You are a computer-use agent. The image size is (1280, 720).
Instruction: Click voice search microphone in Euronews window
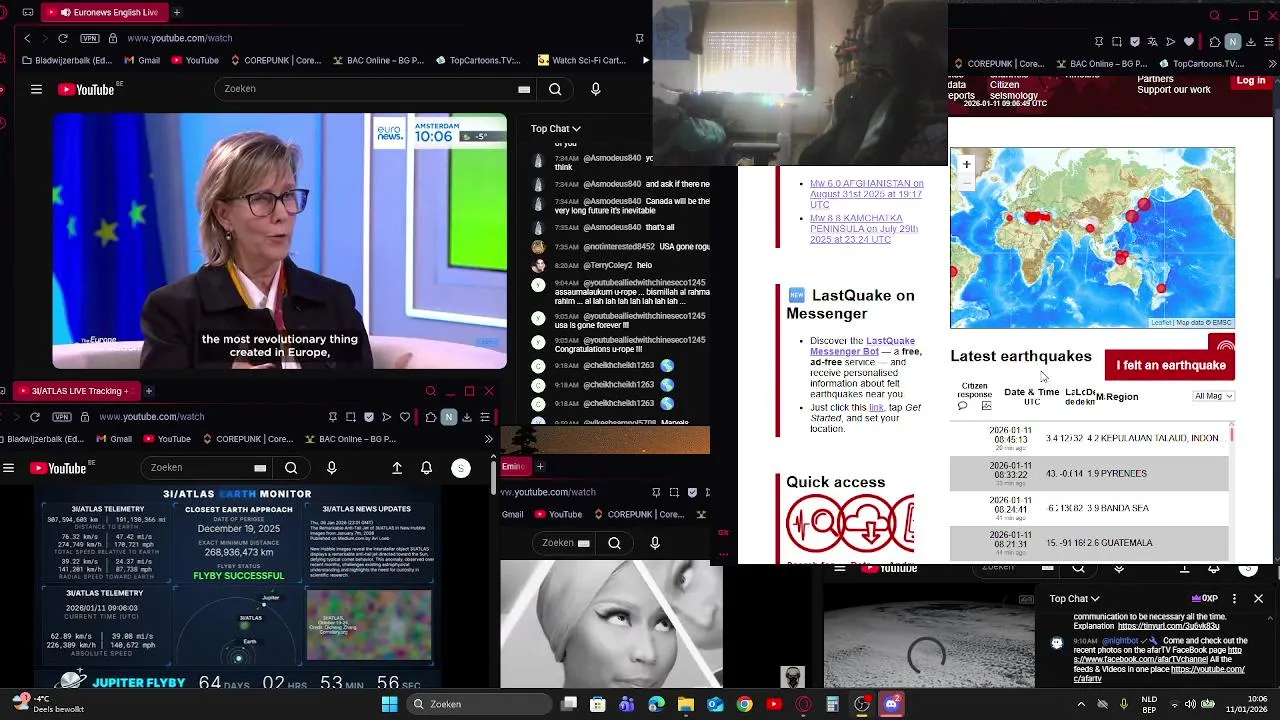(596, 89)
